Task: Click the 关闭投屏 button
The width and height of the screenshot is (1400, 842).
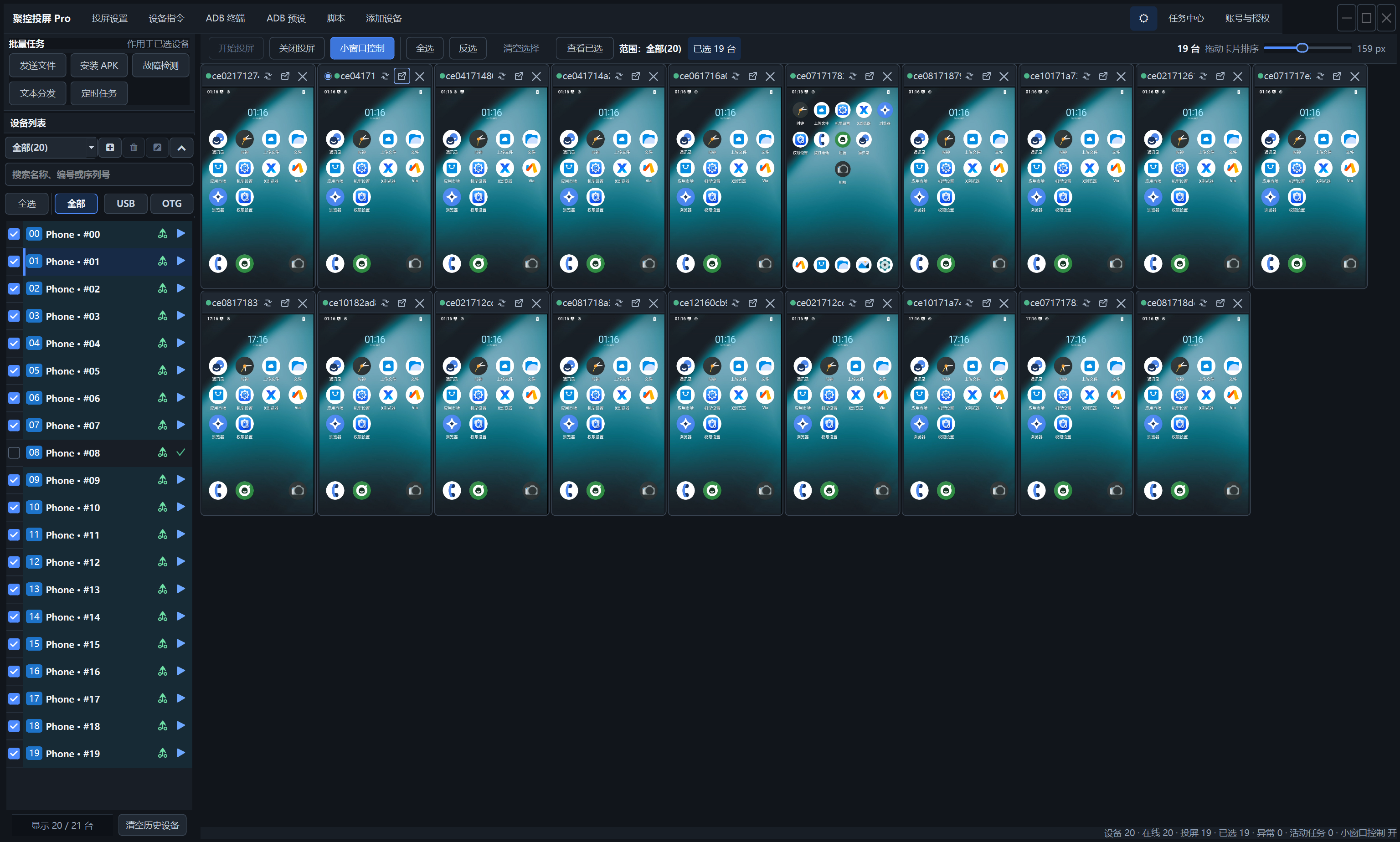Action: (x=297, y=48)
